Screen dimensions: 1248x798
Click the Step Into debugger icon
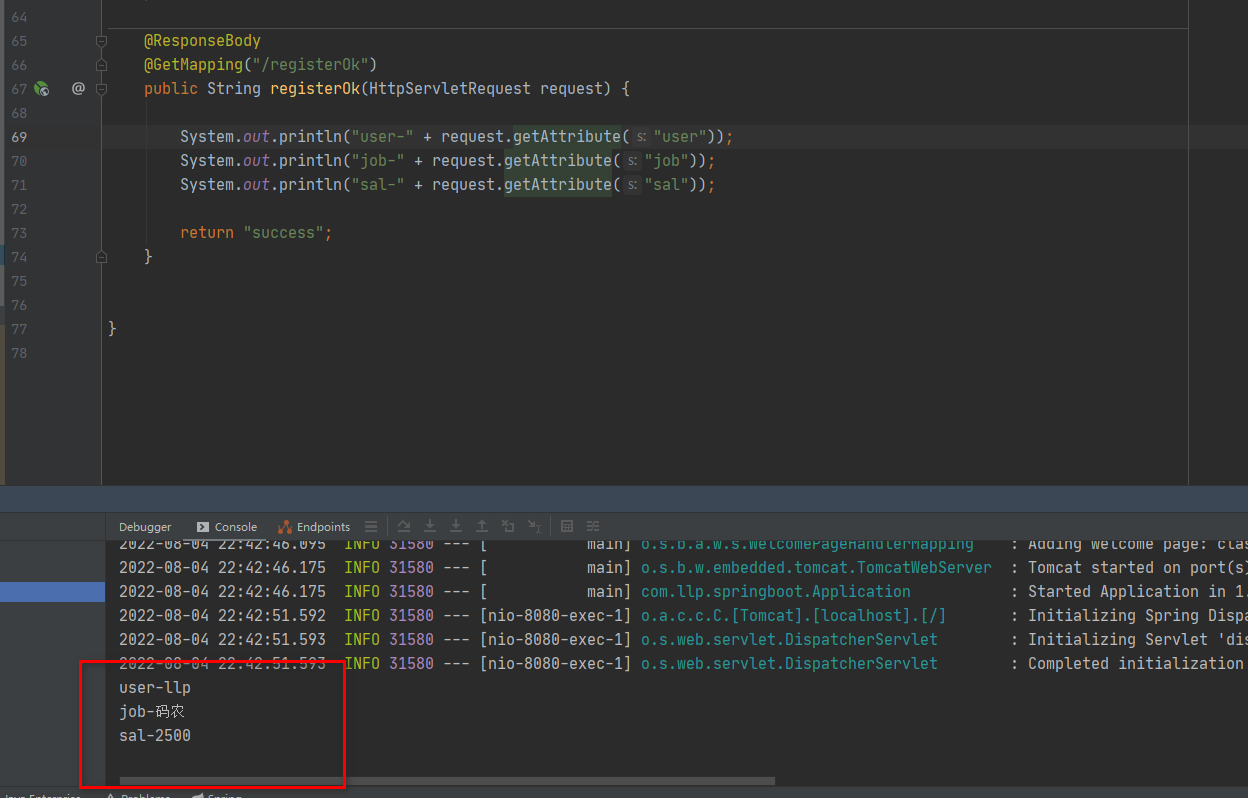coord(430,526)
